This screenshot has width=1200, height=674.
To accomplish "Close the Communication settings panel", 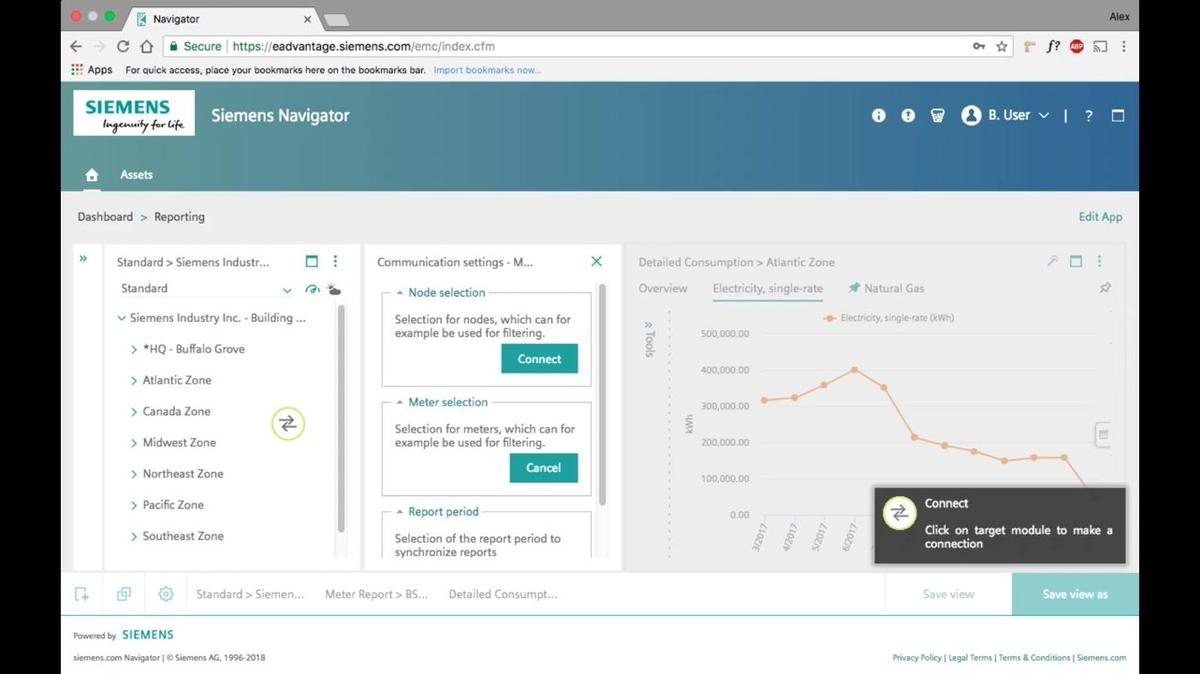I will click(x=596, y=261).
